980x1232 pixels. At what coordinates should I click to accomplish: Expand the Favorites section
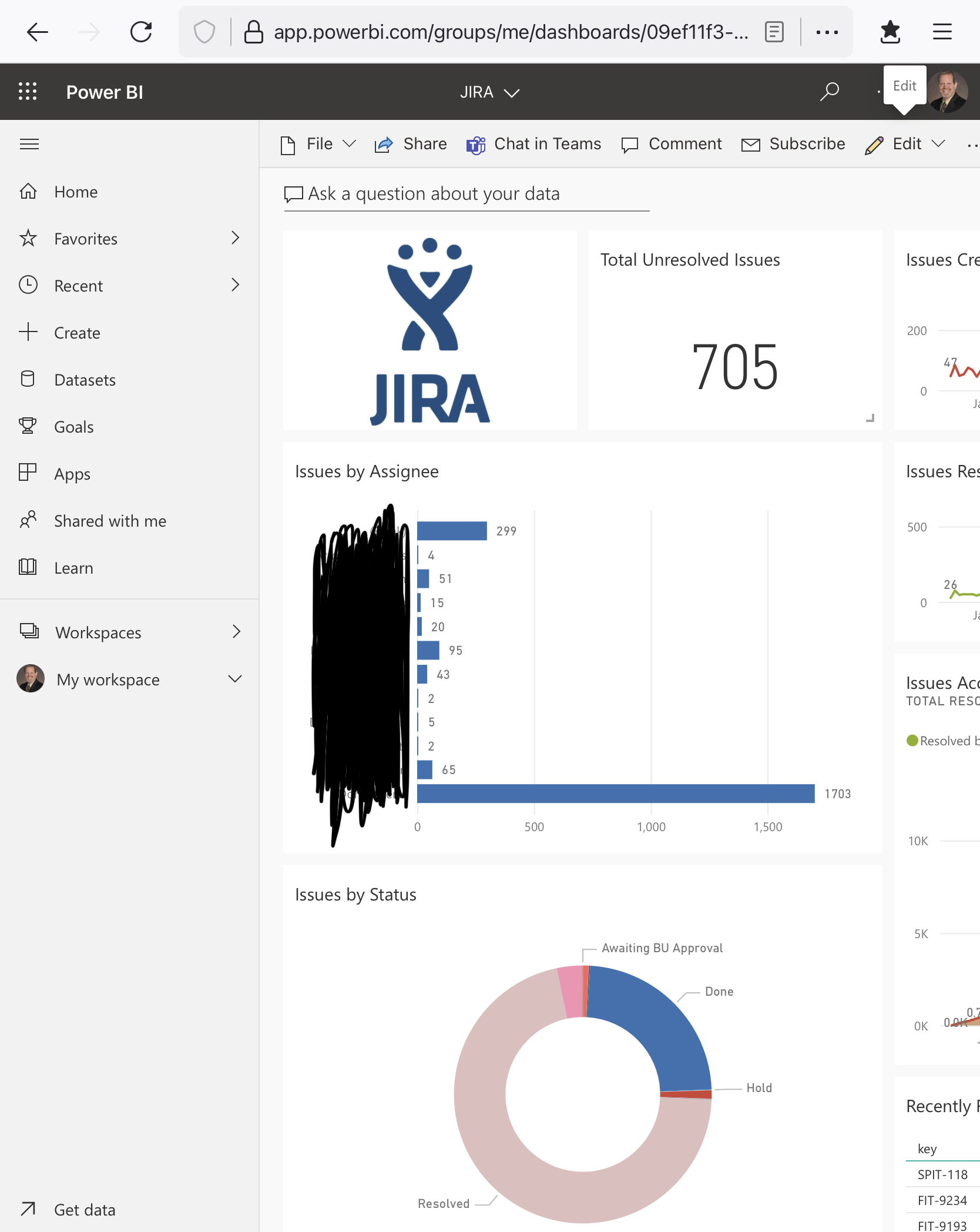(x=235, y=238)
